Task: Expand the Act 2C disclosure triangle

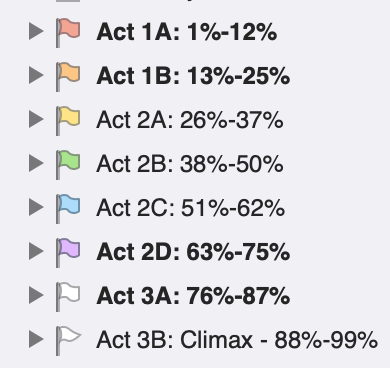Action: click(x=36, y=207)
